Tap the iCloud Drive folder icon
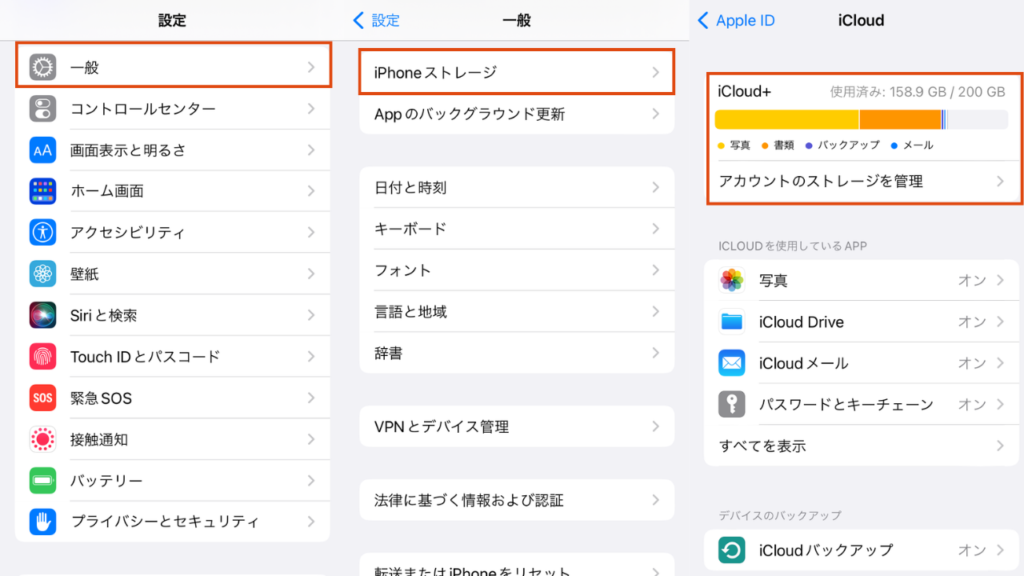 pyautogui.click(x=731, y=322)
